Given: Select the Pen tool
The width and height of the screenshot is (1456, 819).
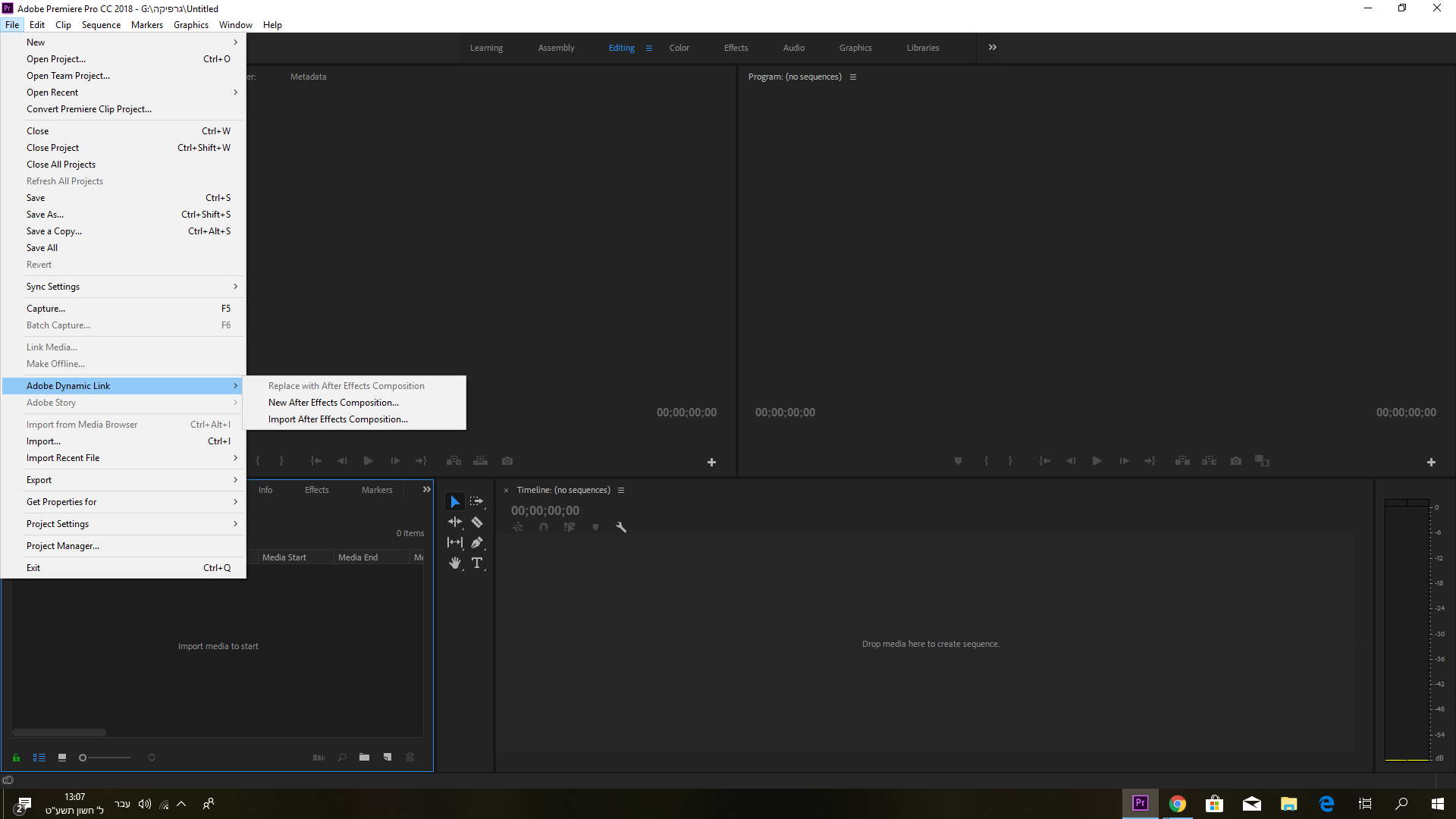Looking at the screenshot, I should [x=477, y=543].
